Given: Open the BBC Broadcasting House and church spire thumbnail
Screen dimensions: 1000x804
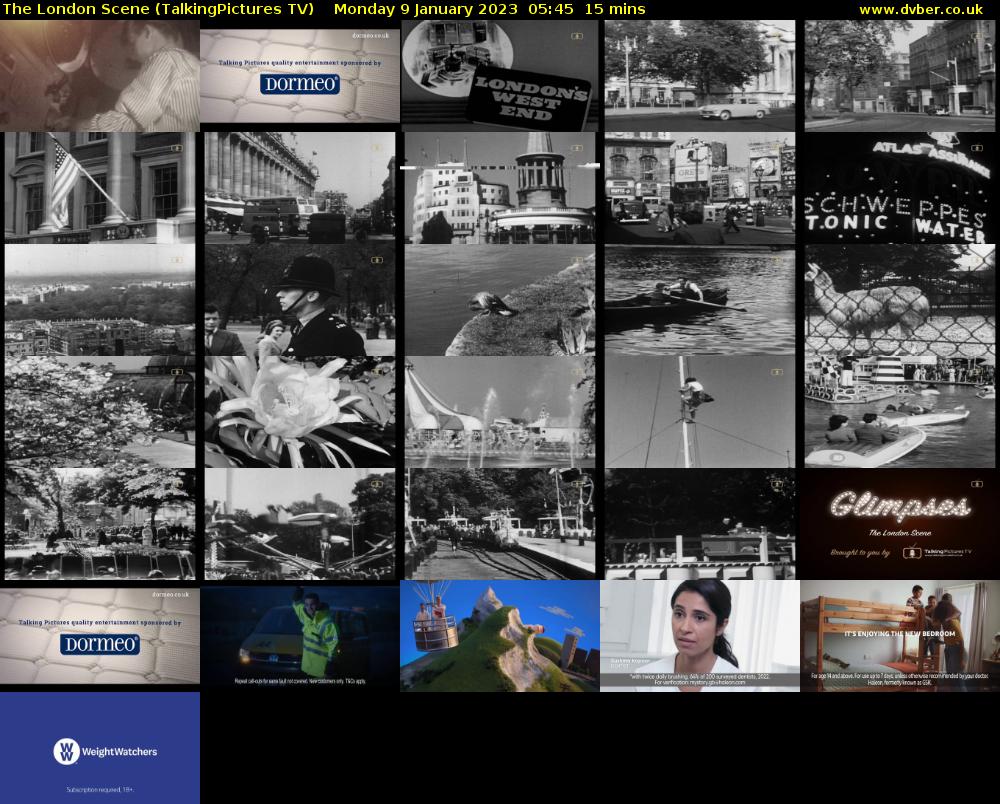Looking at the screenshot, I should coord(500,187).
